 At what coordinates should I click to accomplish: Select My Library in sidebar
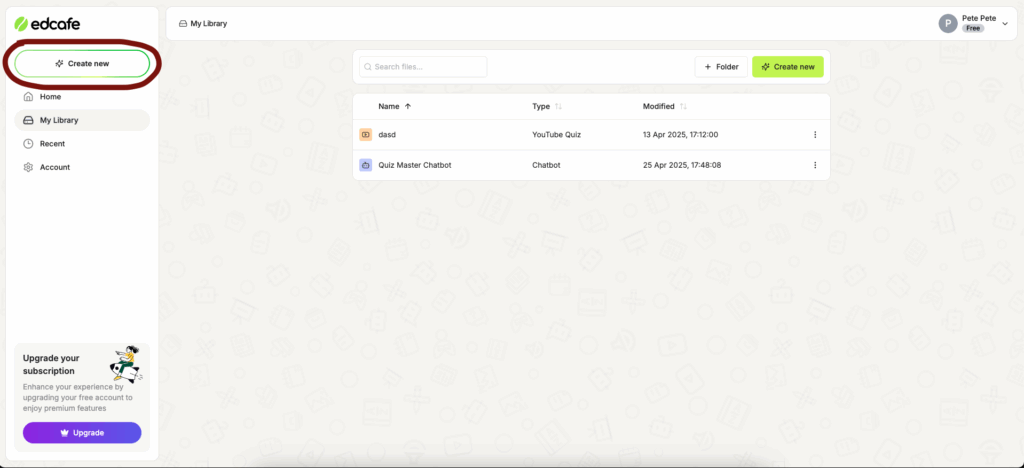pos(82,120)
